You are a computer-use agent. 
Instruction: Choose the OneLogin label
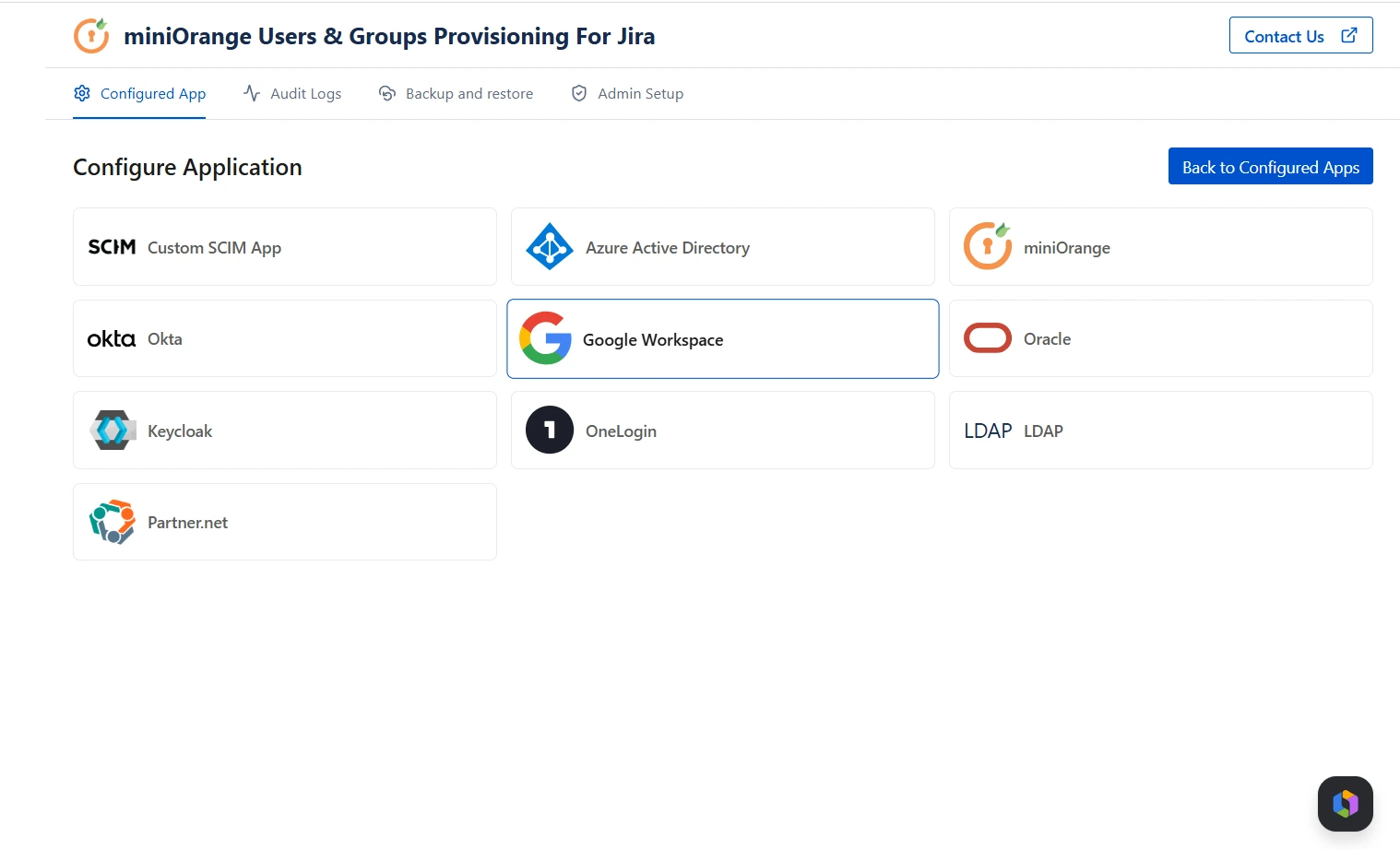coord(622,431)
